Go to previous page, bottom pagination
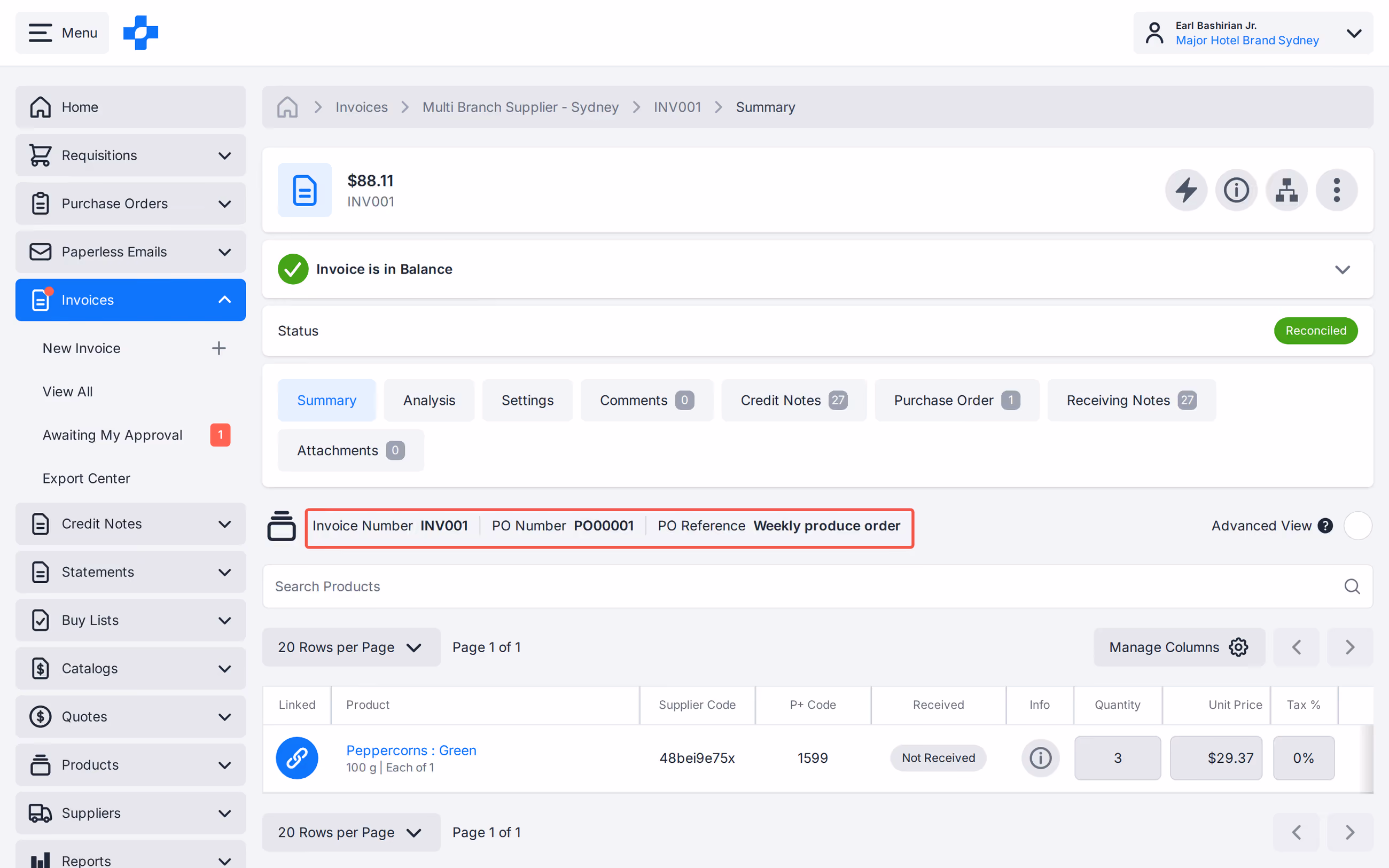1389x868 pixels. coord(1296,832)
